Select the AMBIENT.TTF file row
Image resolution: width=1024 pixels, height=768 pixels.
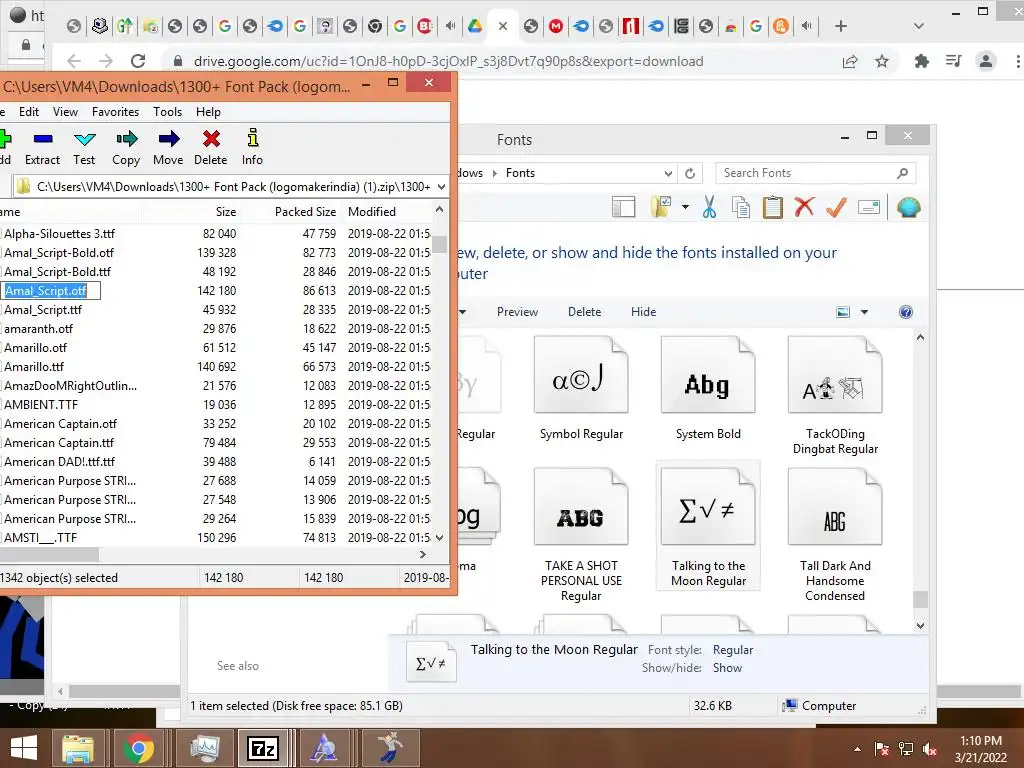[x=216, y=405]
